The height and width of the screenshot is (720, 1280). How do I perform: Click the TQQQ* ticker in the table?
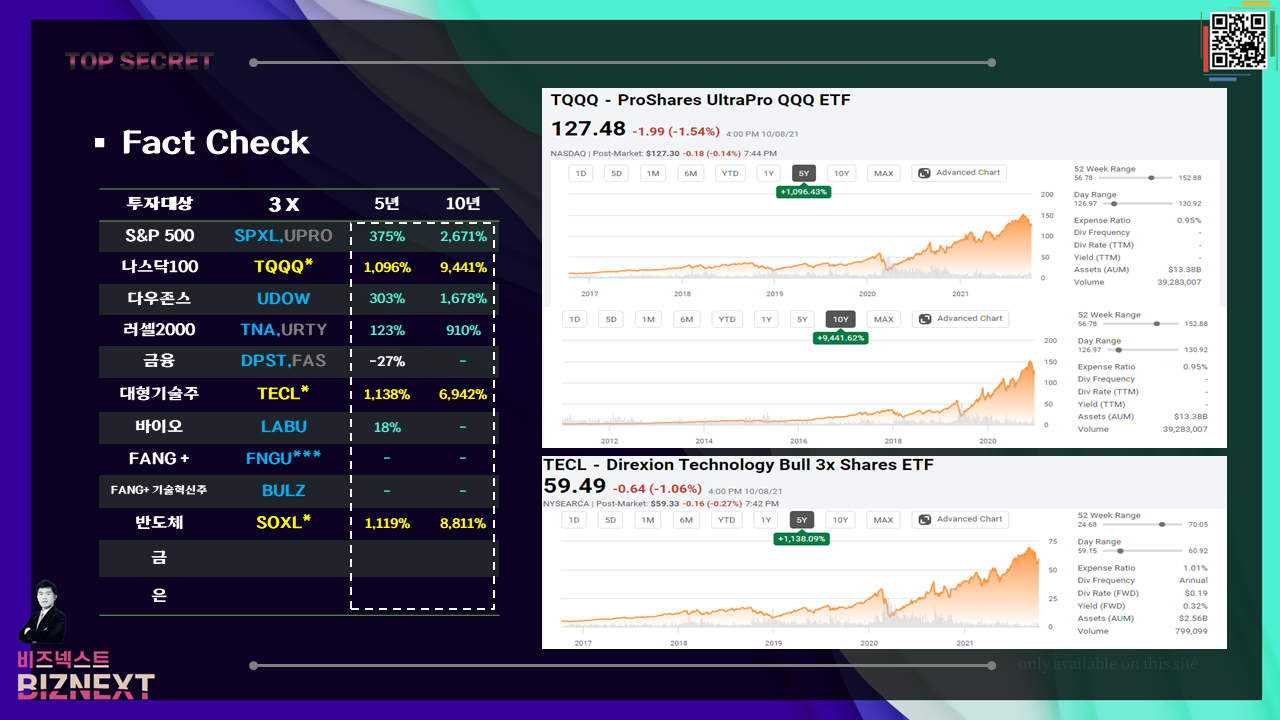pos(283,266)
